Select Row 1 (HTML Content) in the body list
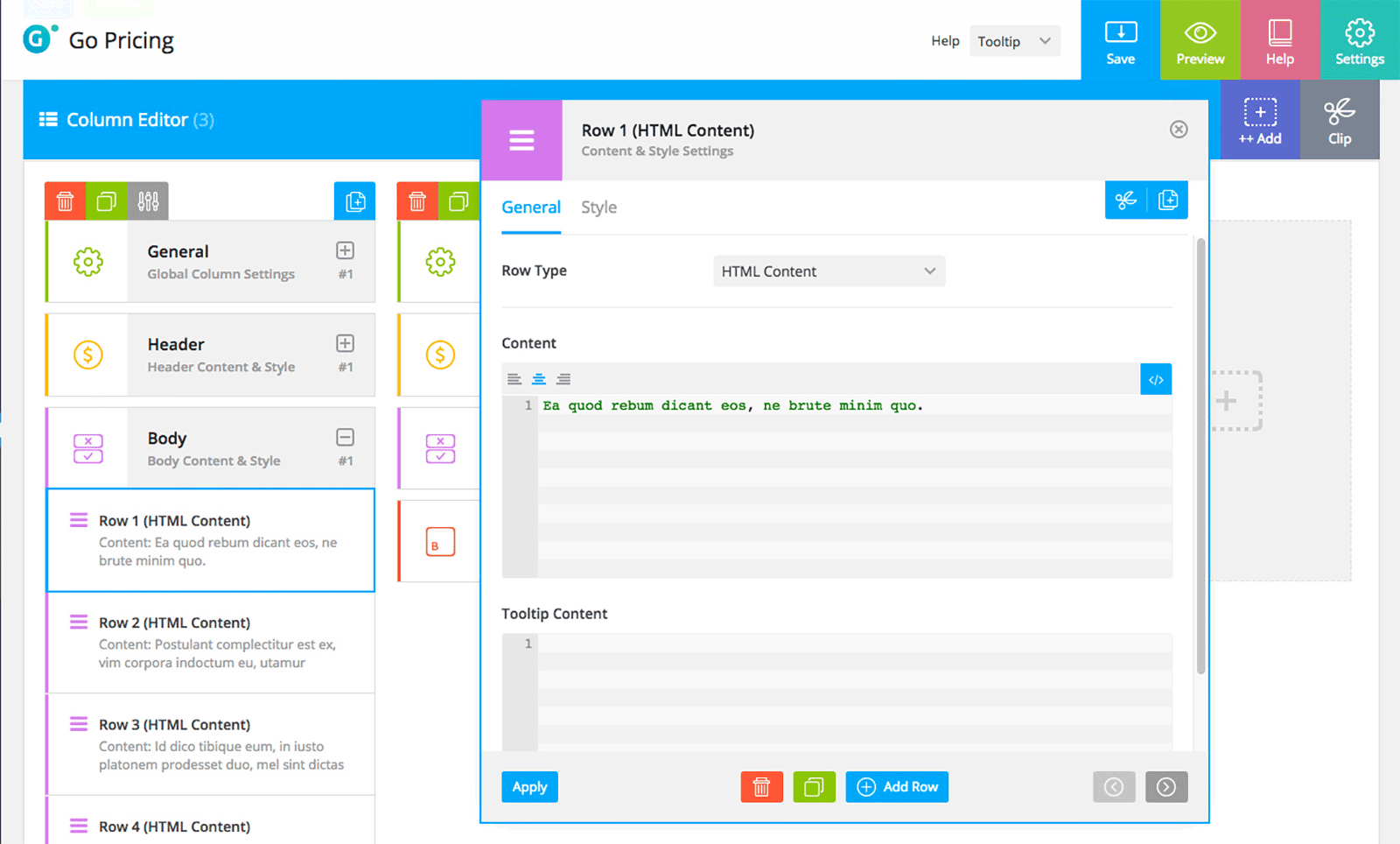 coord(211,540)
